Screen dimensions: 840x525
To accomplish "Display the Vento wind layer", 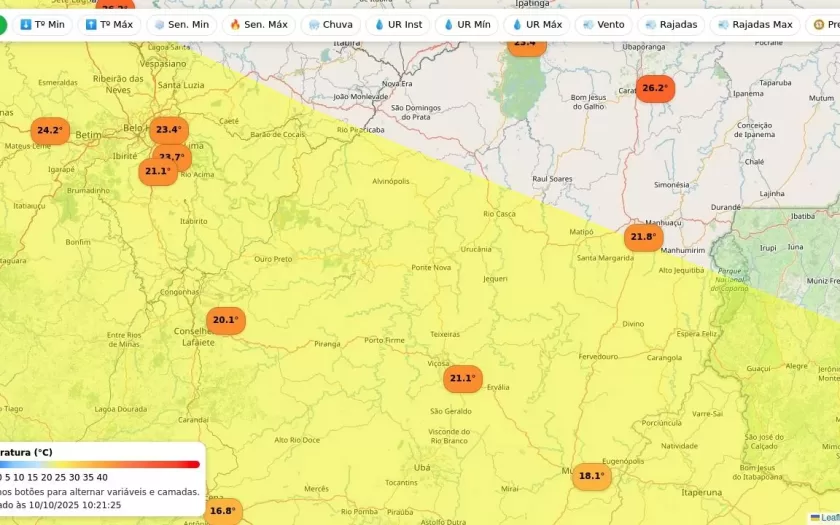I will [603, 25].
